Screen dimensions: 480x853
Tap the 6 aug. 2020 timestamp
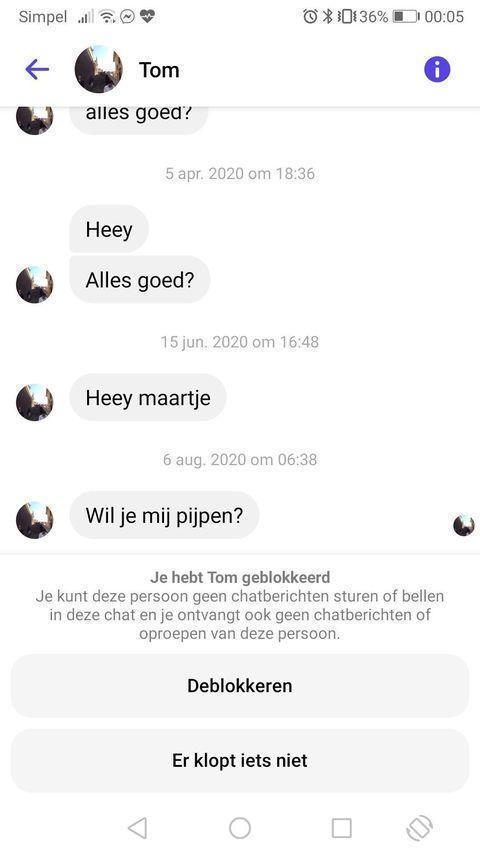point(240,460)
